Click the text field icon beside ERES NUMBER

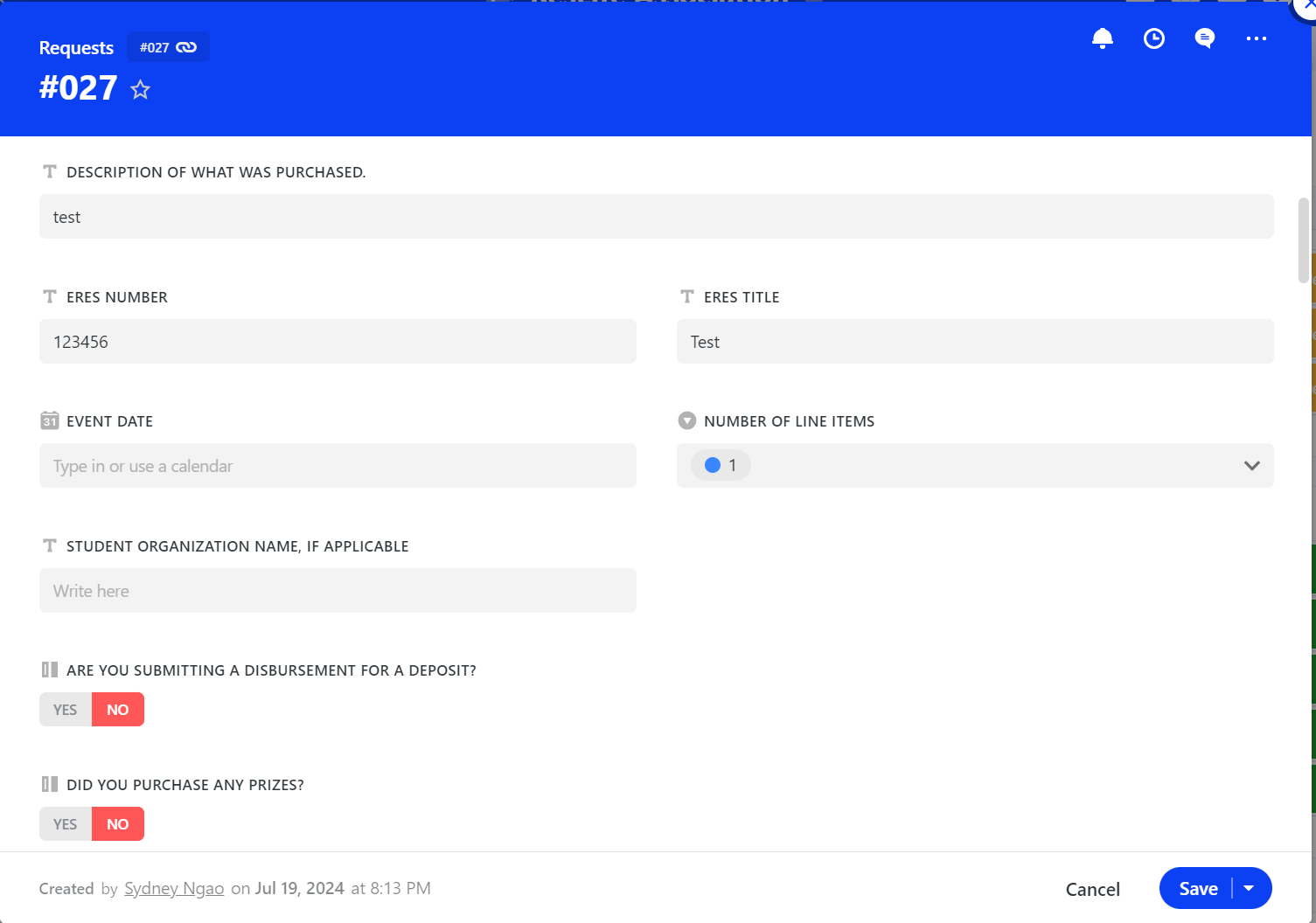click(50, 296)
